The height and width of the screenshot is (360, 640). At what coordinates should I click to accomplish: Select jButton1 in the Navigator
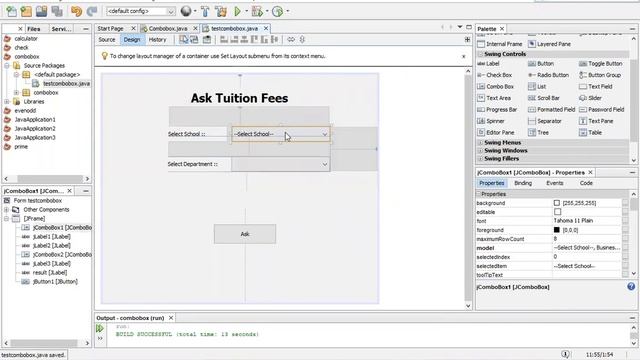(55, 282)
